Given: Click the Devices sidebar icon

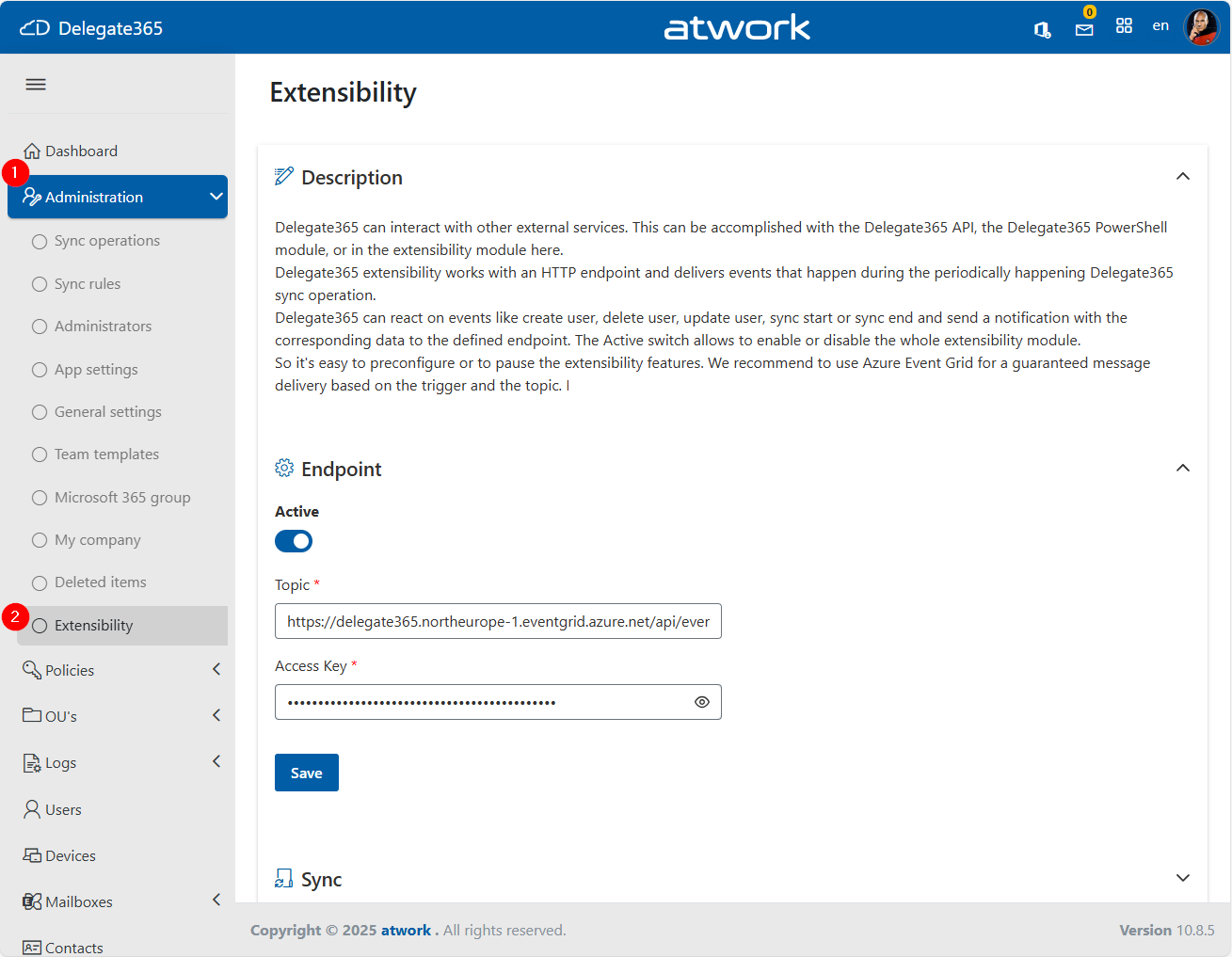Looking at the screenshot, I should tap(31, 854).
